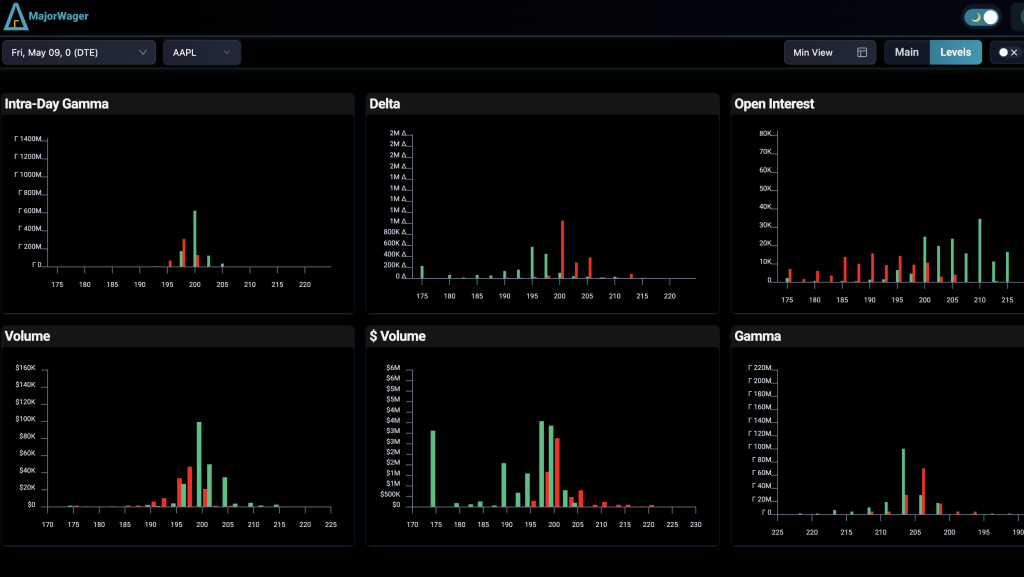Click the 200K Δ label in Delta chart
This screenshot has height=577, width=1024.
pyautogui.click(x=394, y=266)
